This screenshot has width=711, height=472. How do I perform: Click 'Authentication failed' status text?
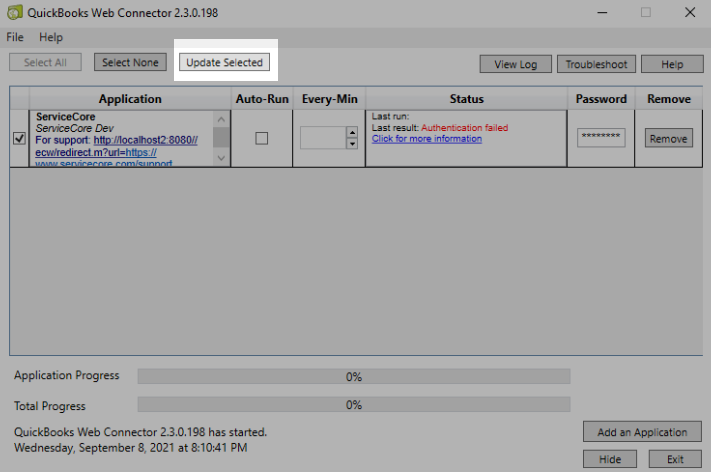point(465,128)
